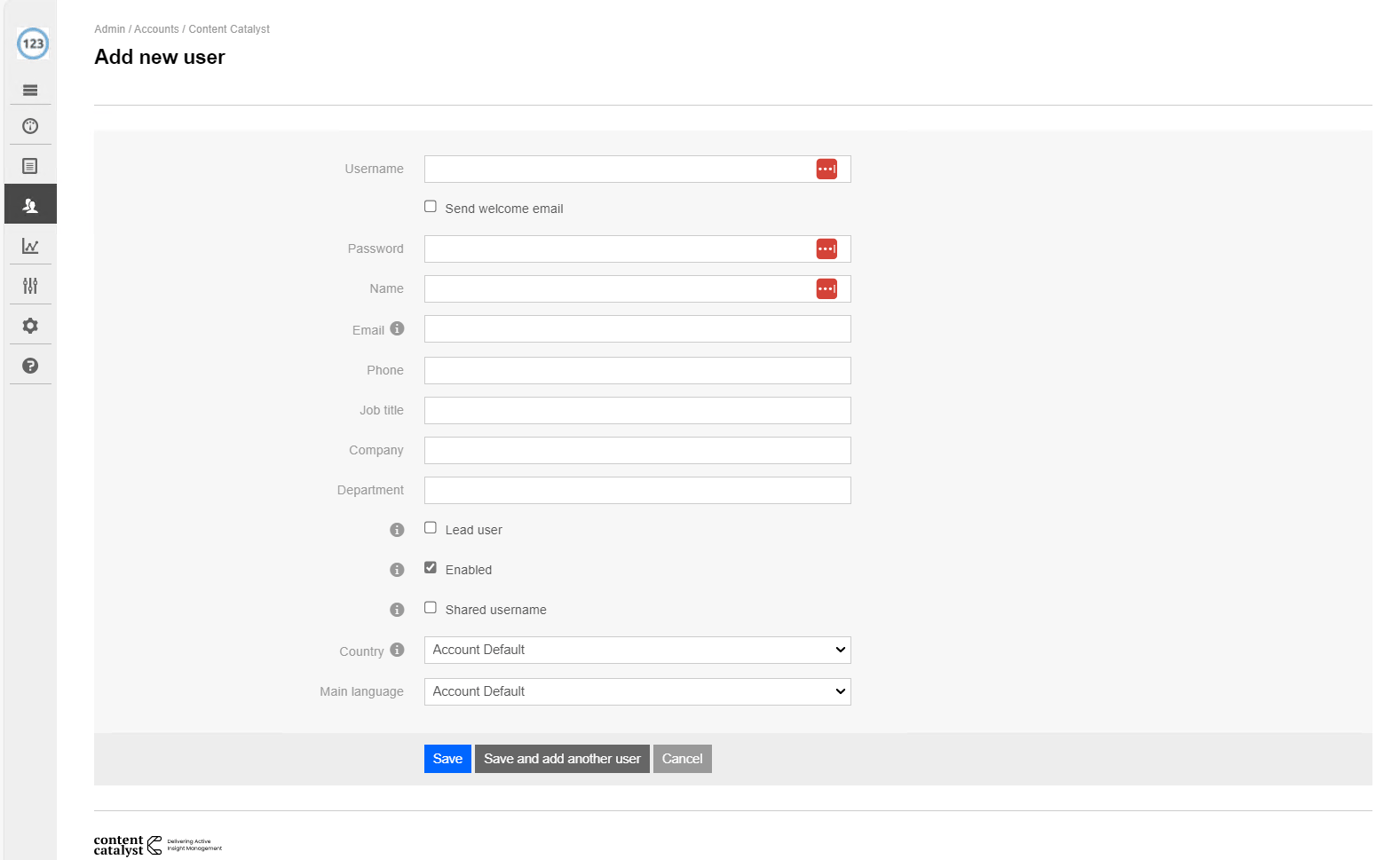Click the hamburger menu icon in sidebar
This screenshot has width=1376, height=860.
click(30, 89)
